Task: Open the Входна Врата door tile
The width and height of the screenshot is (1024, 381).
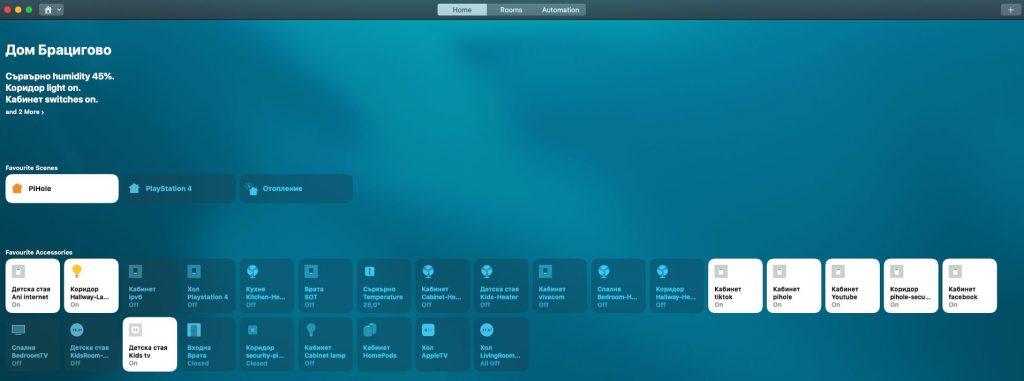Action: [x=208, y=344]
